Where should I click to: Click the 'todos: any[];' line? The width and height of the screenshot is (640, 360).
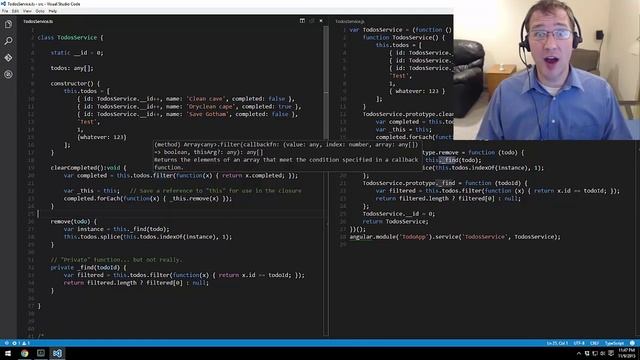[72, 68]
